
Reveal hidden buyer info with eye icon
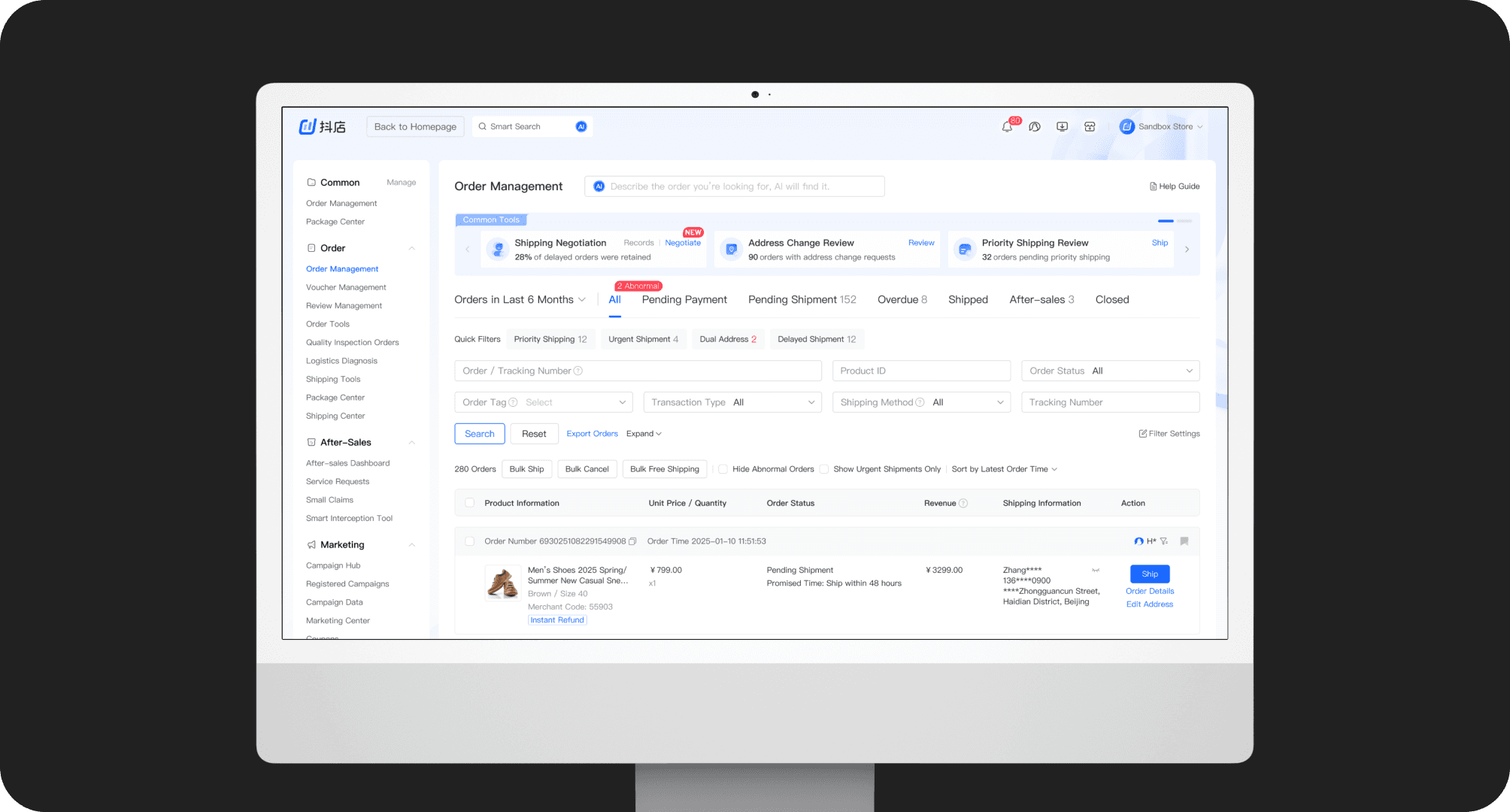[x=1096, y=571]
